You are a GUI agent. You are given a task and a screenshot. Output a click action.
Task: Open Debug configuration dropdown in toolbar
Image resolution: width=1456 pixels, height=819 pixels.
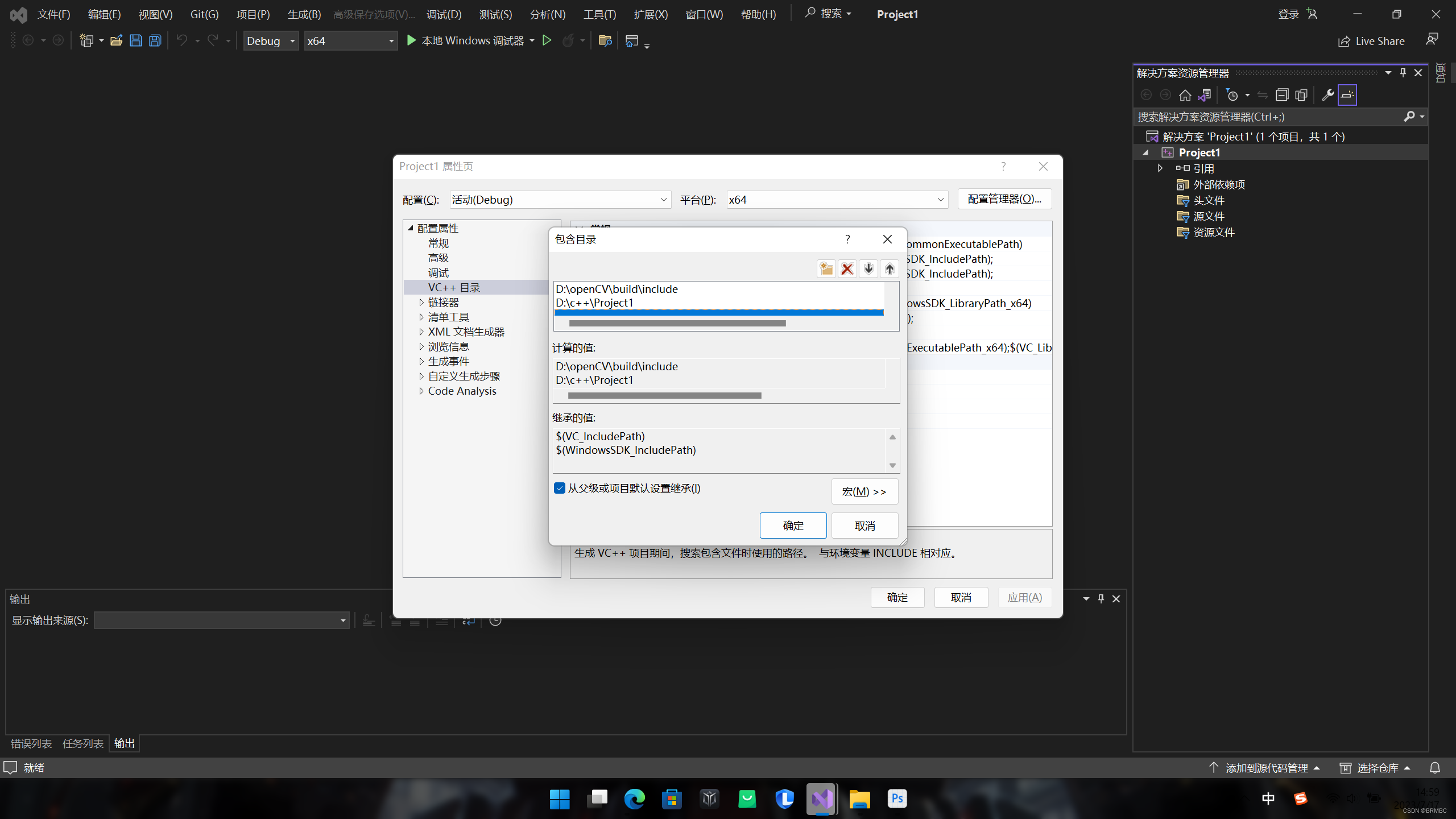[x=271, y=41]
